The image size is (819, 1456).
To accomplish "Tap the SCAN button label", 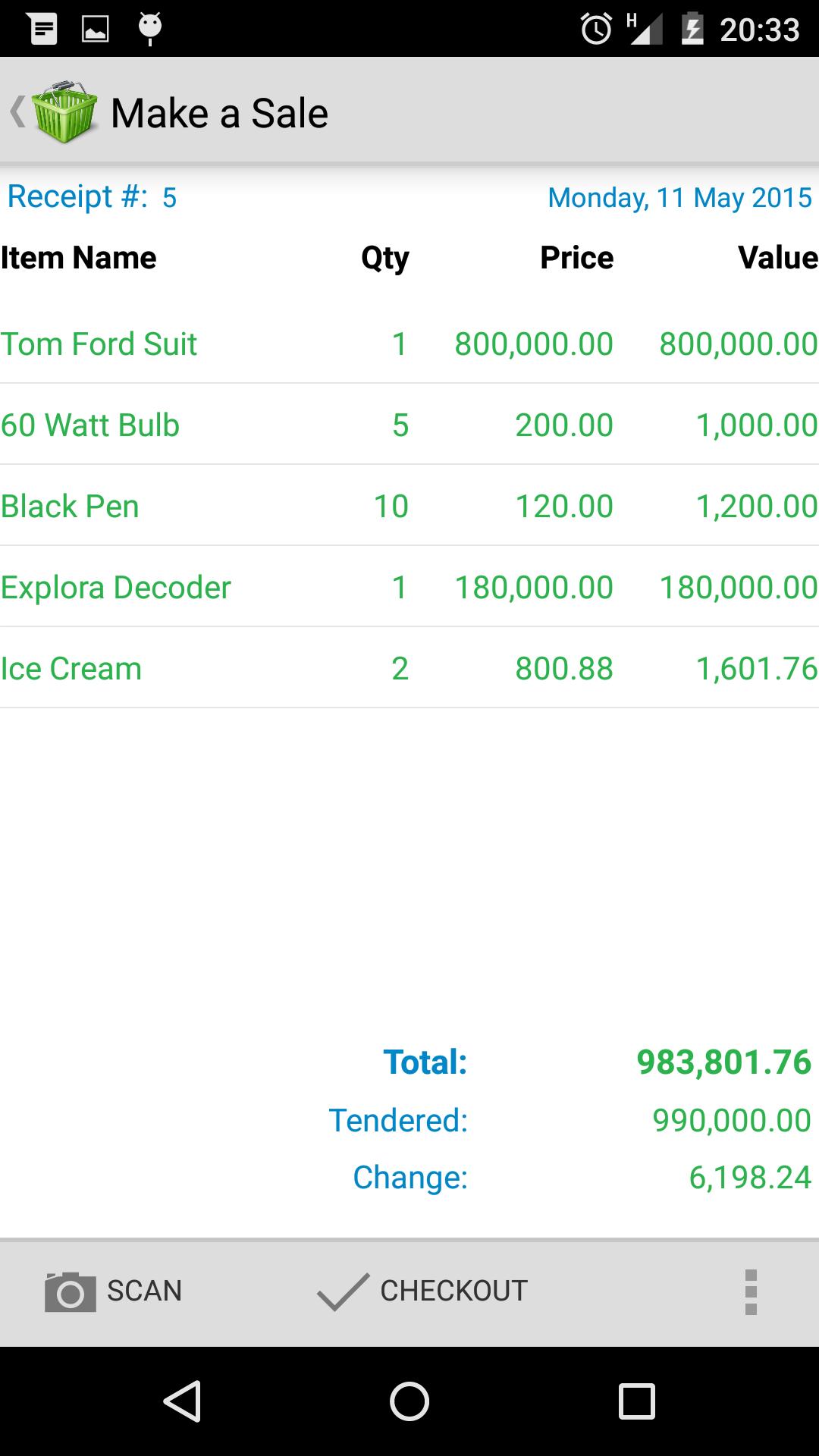I will tap(144, 1291).
